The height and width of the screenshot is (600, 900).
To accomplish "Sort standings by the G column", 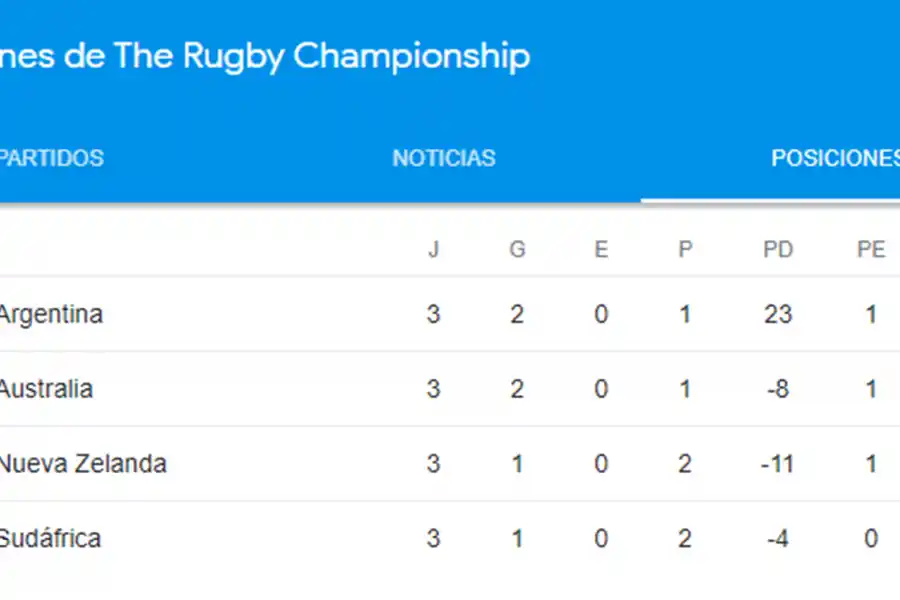I will tap(517, 249).
